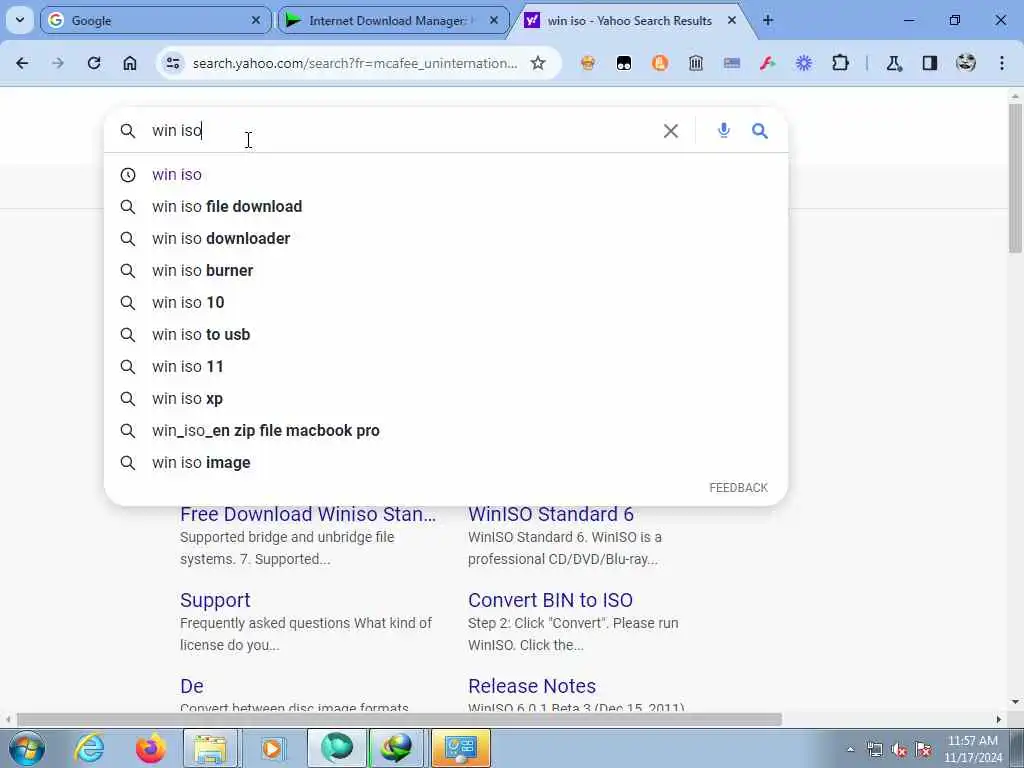Click the scroll-right arrow at bottom
The width and height of the screenshot is (1024, 768).
[999, 720]
